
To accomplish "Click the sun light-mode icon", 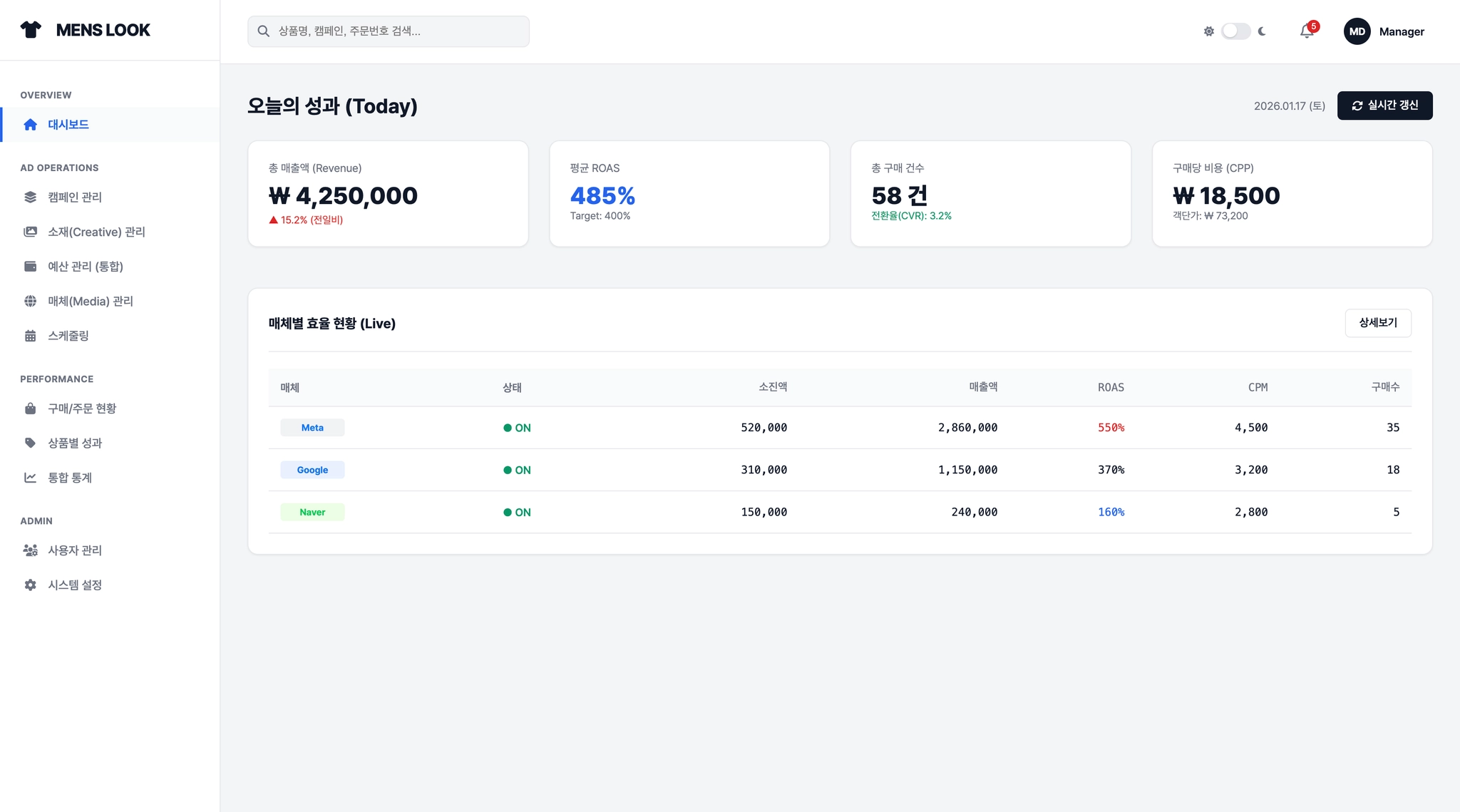I will pos(1209,31).
